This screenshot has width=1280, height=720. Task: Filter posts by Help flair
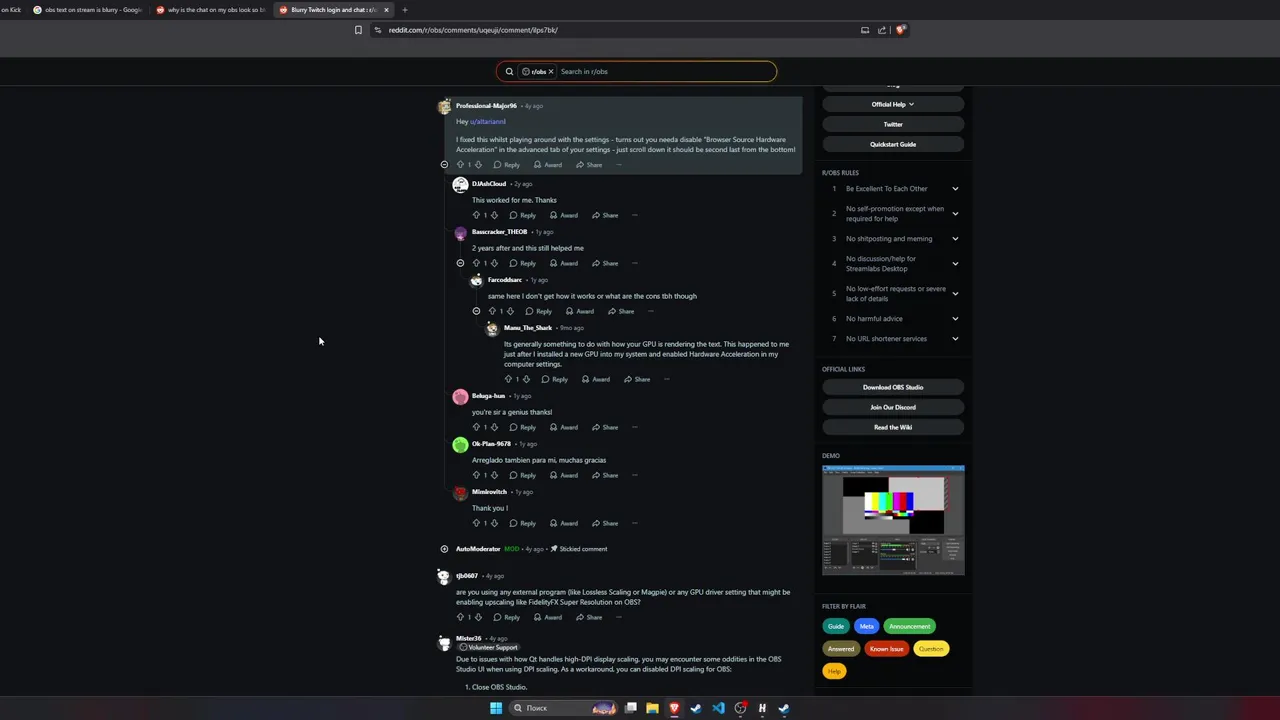point(834,671)
